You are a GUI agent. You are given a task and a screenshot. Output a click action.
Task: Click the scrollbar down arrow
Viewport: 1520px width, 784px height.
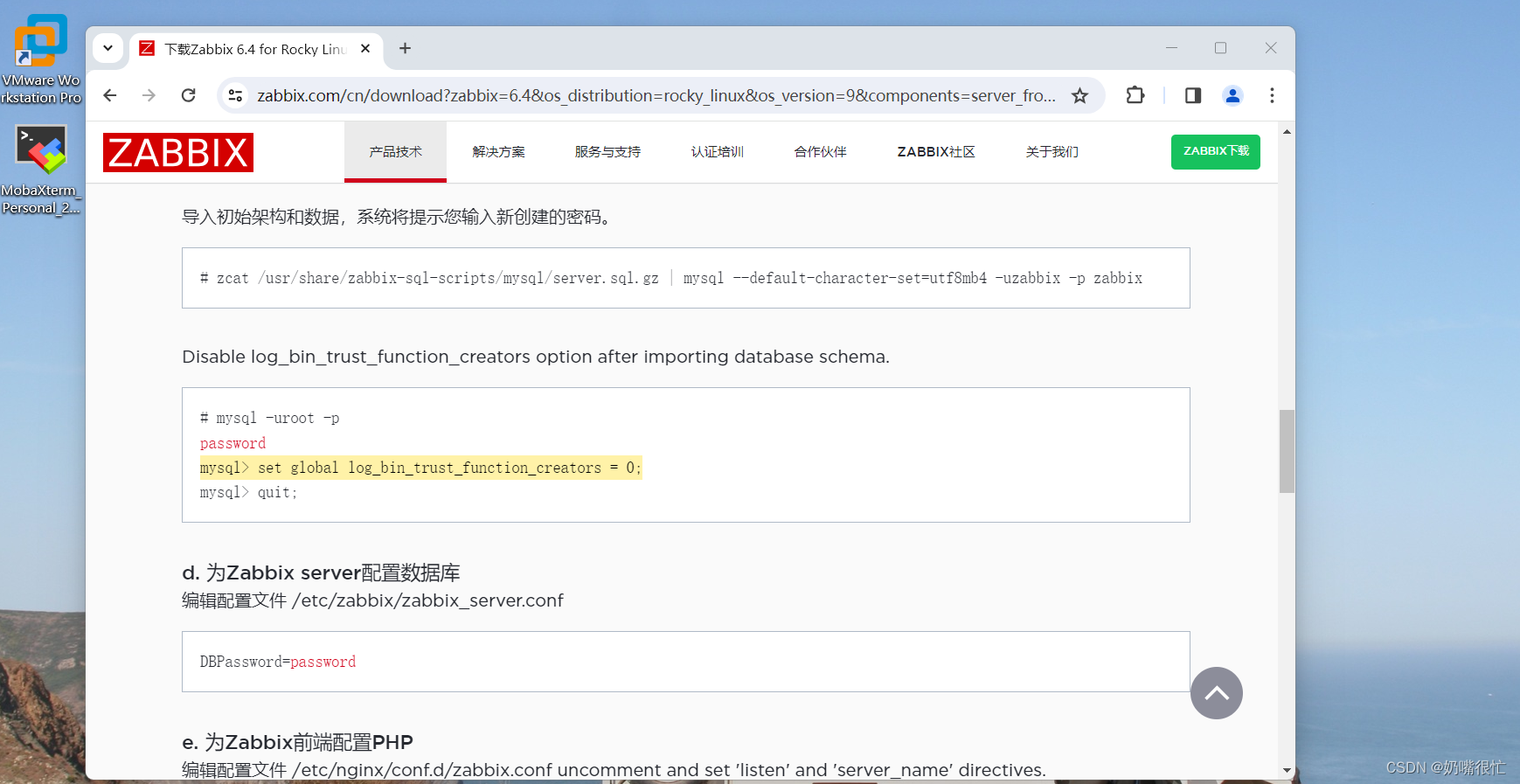click(x=1287, y=770)
